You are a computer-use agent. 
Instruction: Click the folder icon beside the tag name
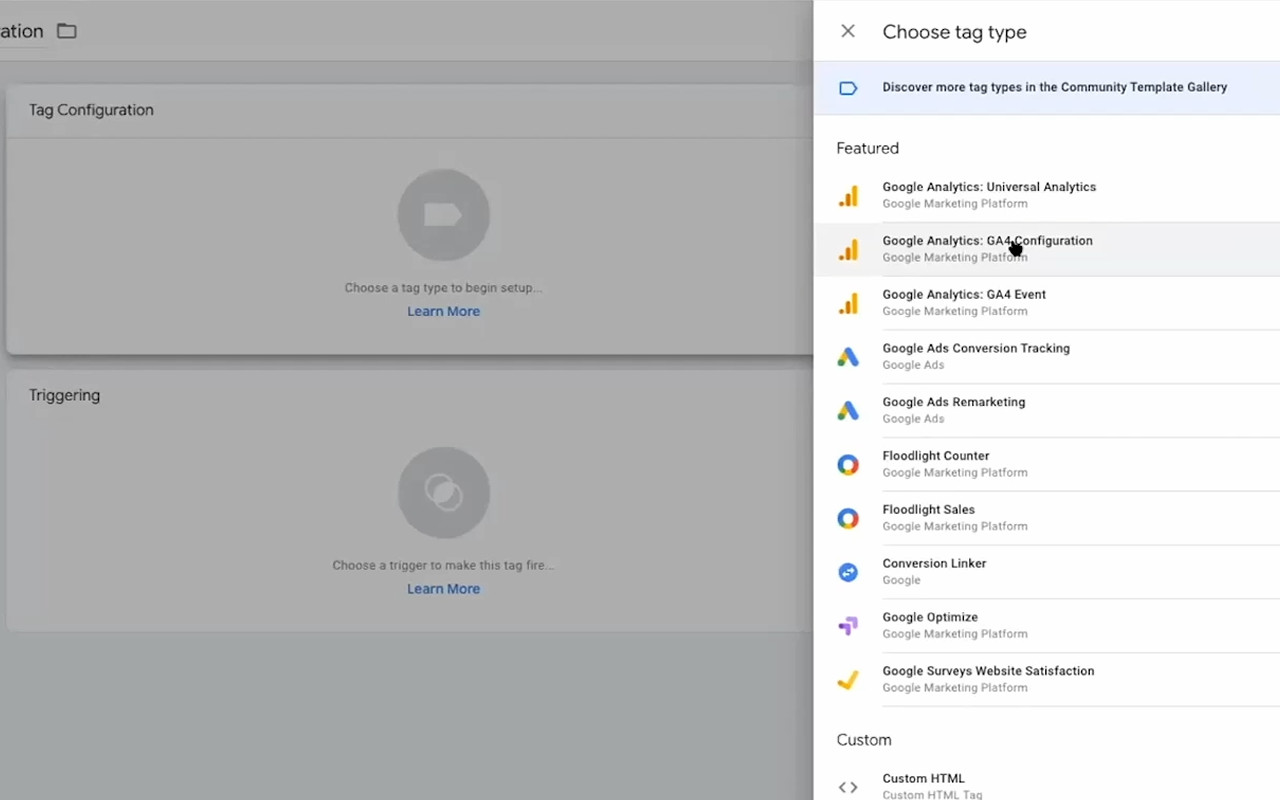click(x=66, y=31)
